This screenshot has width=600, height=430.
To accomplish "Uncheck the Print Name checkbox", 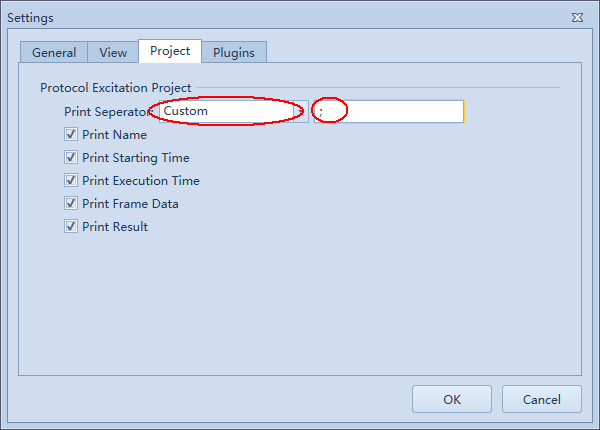I will [x=71, y=134].
